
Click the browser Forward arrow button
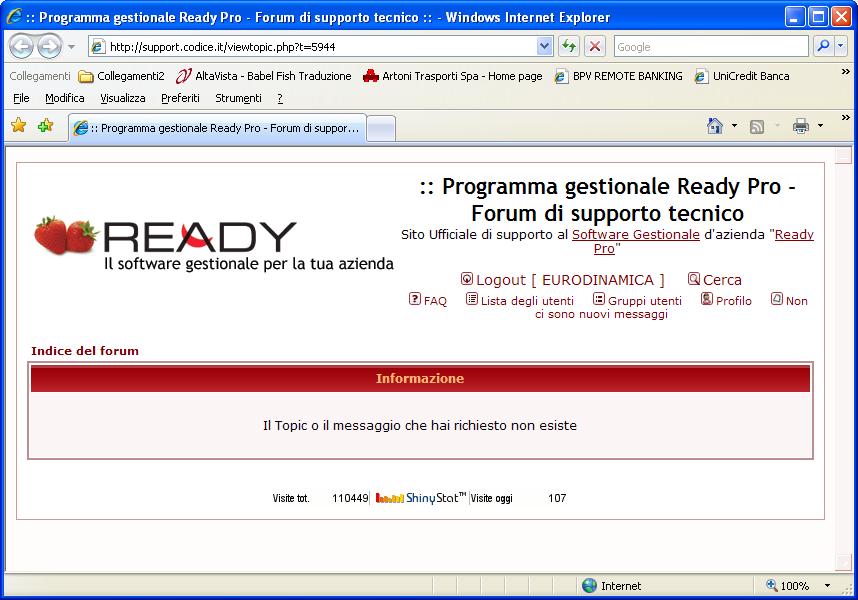coord(50,46)
